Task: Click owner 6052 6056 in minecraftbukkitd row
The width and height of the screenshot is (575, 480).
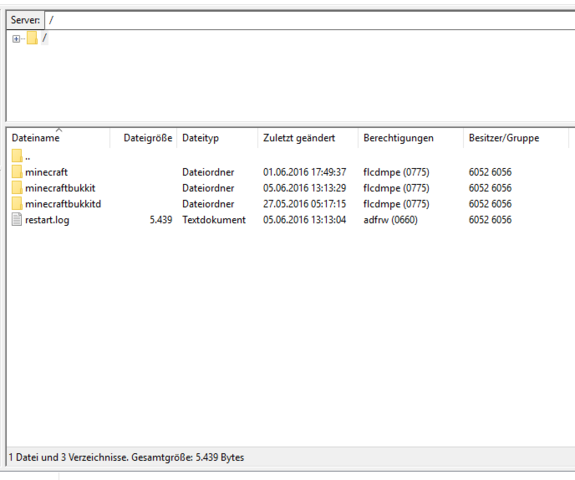Action: (490, 204)
